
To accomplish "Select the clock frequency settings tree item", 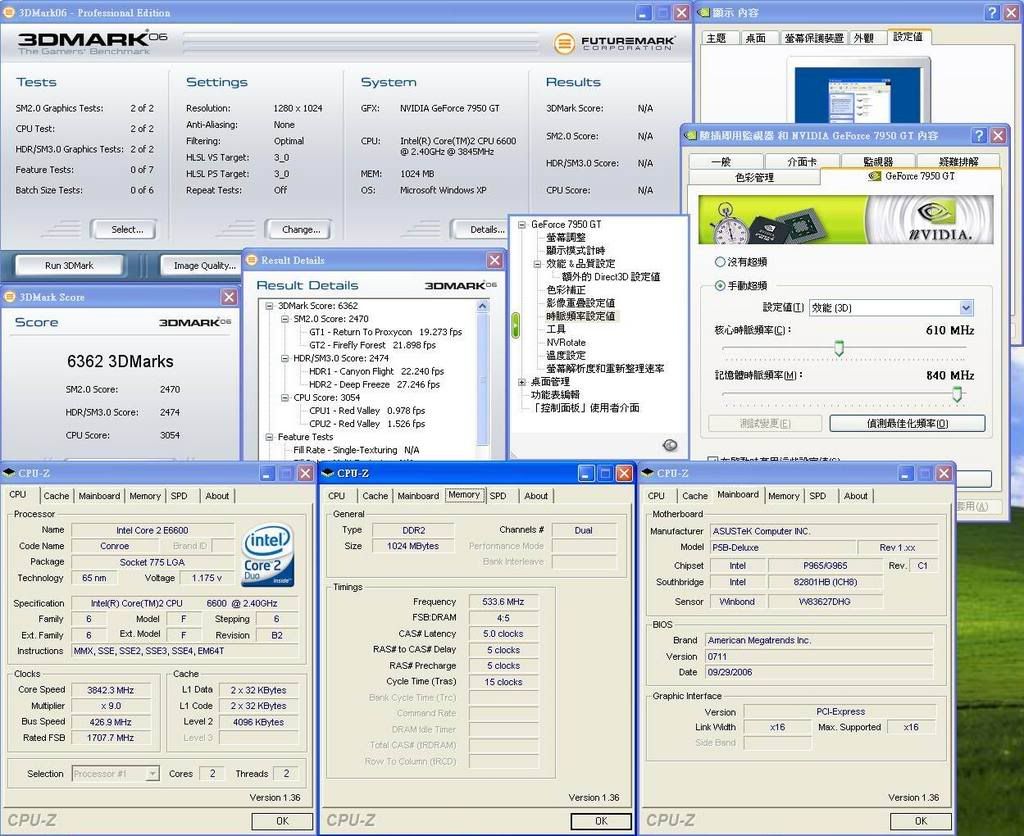I will (x=580, y=316).
